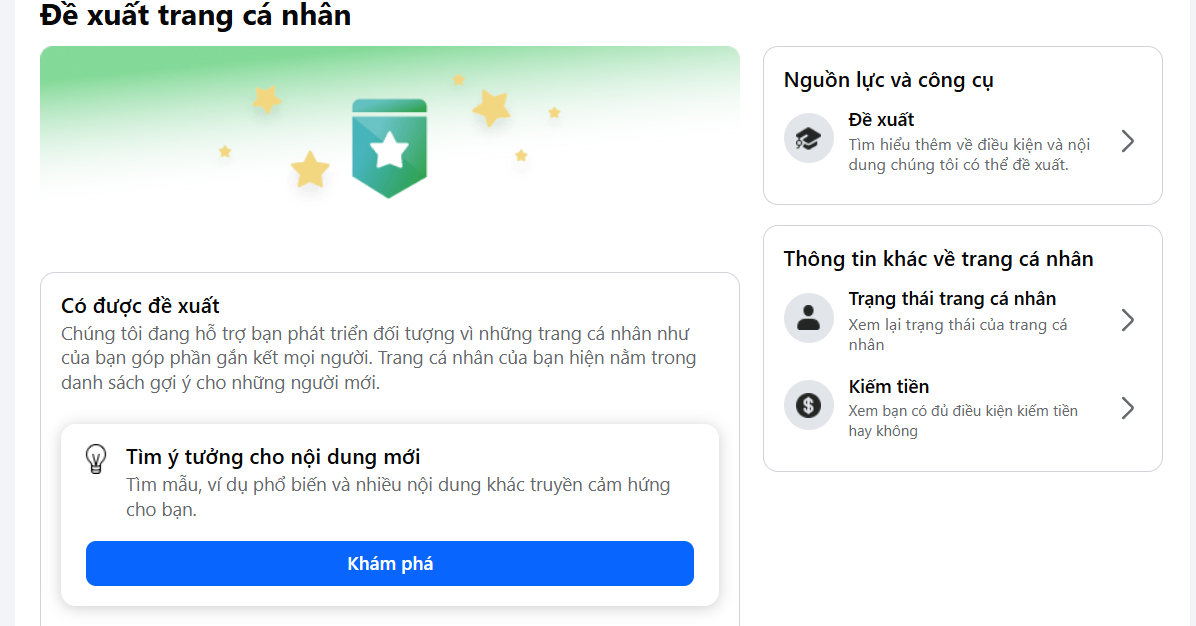The height and width of the screenshot is (626, 1196).
Task: Click the "Có được đề xuất" section heading
Action: point(140,306)
